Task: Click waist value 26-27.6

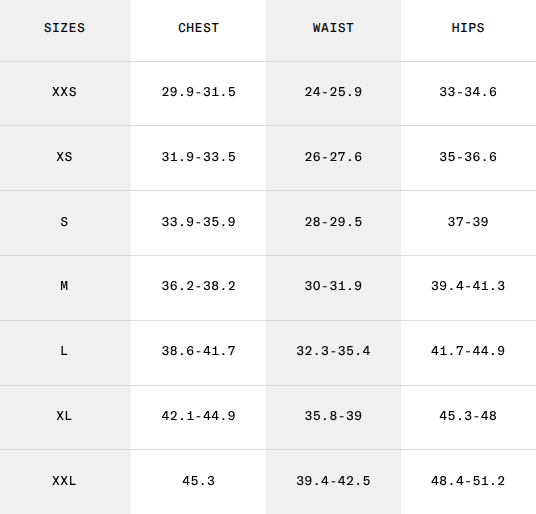Action: (333, 157)
